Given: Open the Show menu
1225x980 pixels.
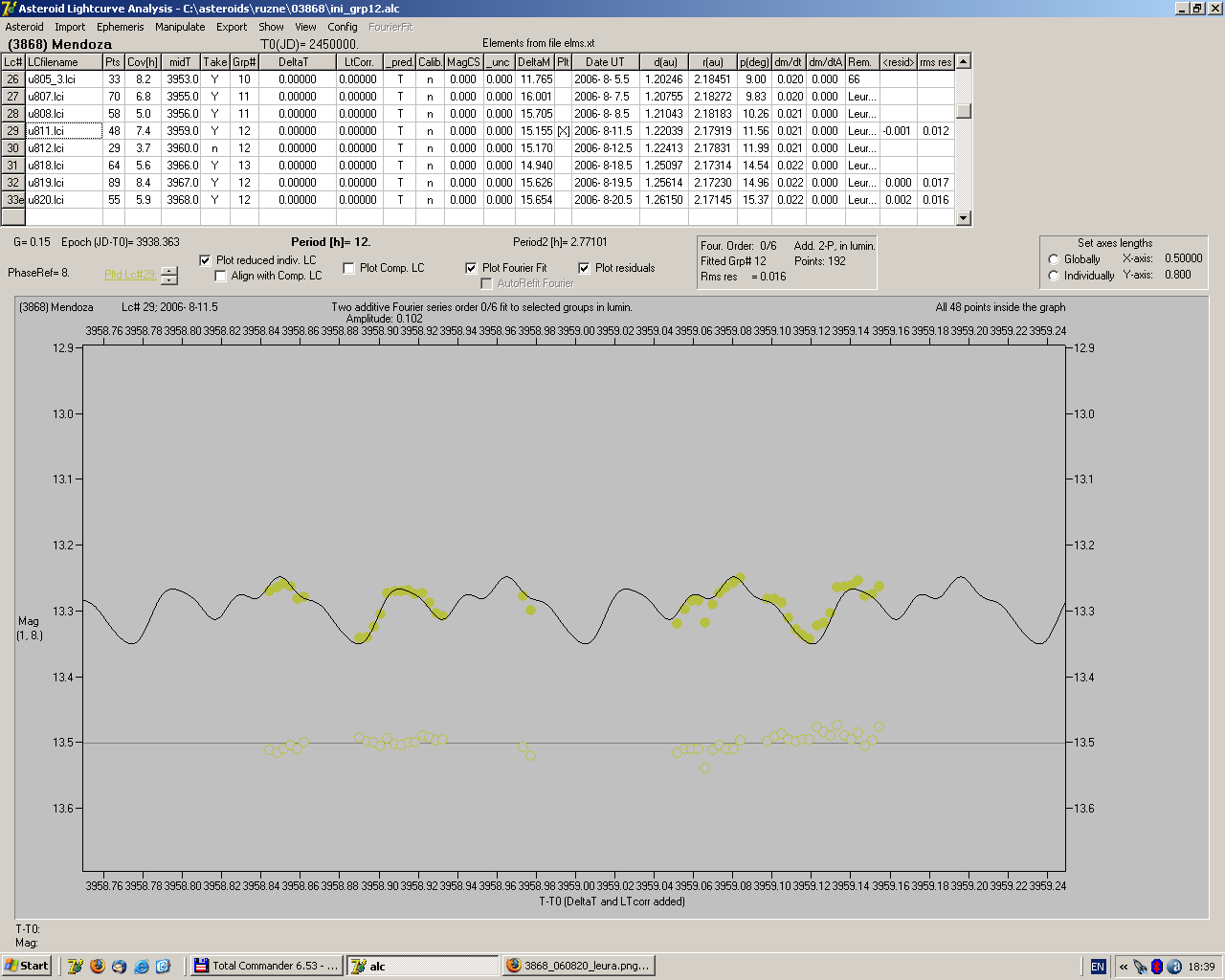Looking at the screenshot, I should tap(271, 27).
